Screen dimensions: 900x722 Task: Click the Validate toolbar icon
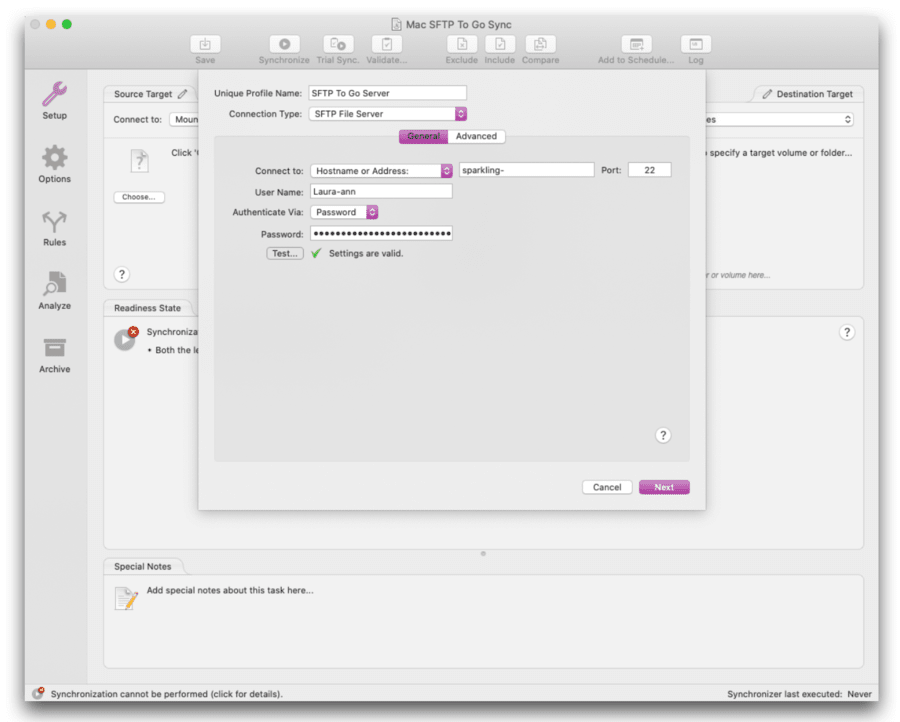pos(386,44)
